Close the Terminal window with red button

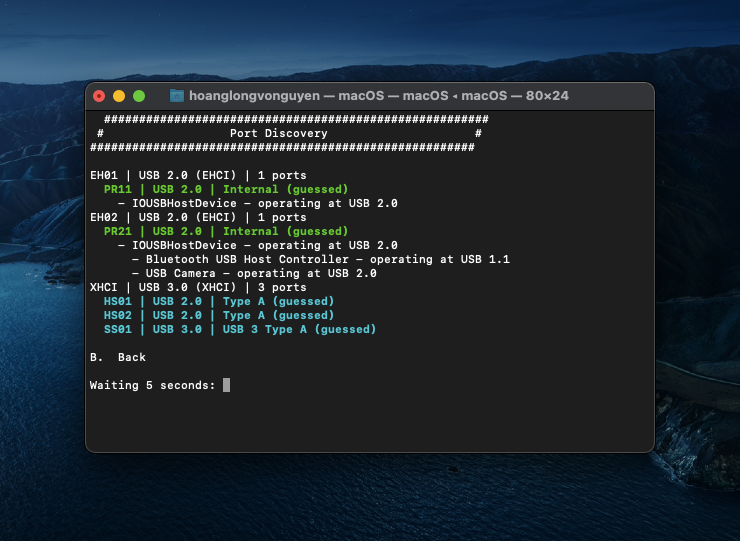pos(99,96)
